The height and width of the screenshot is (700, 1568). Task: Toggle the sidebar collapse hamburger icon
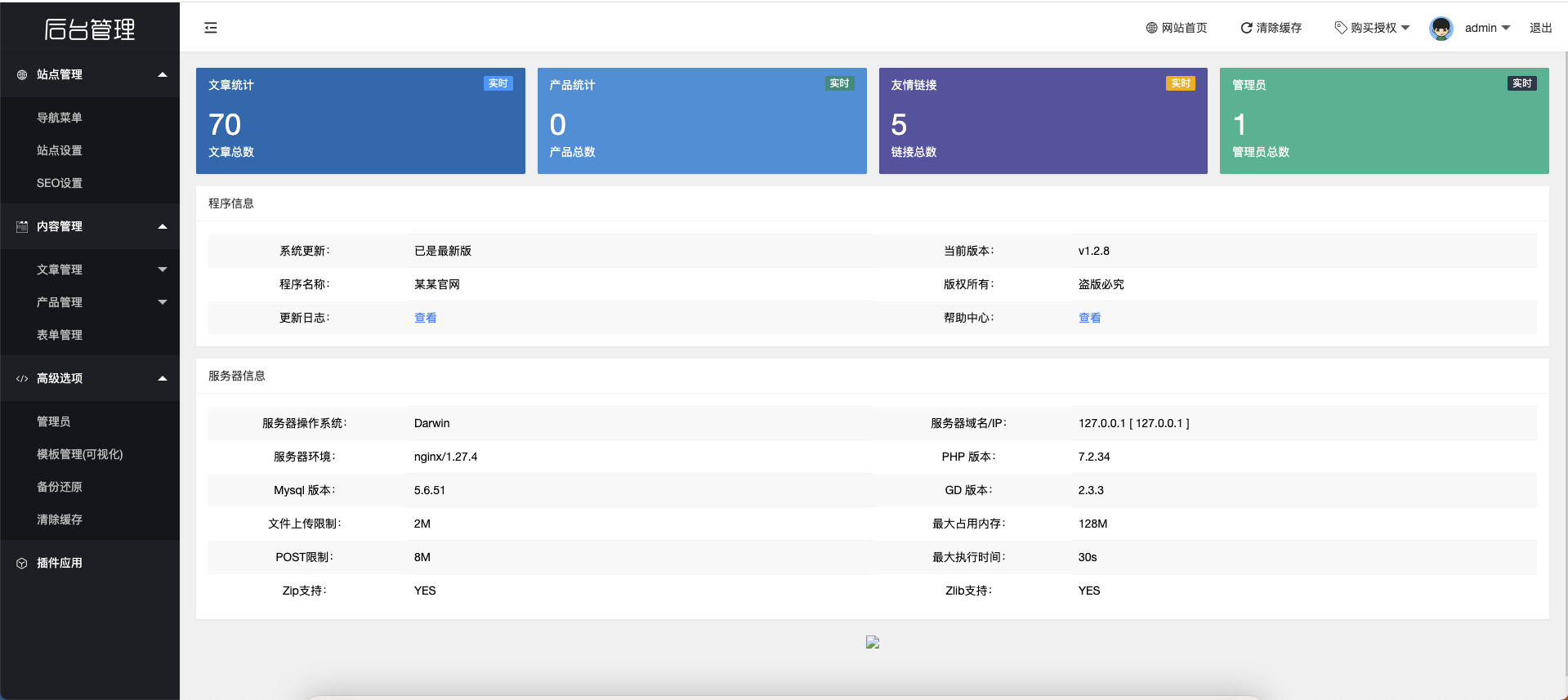point(211,28)
